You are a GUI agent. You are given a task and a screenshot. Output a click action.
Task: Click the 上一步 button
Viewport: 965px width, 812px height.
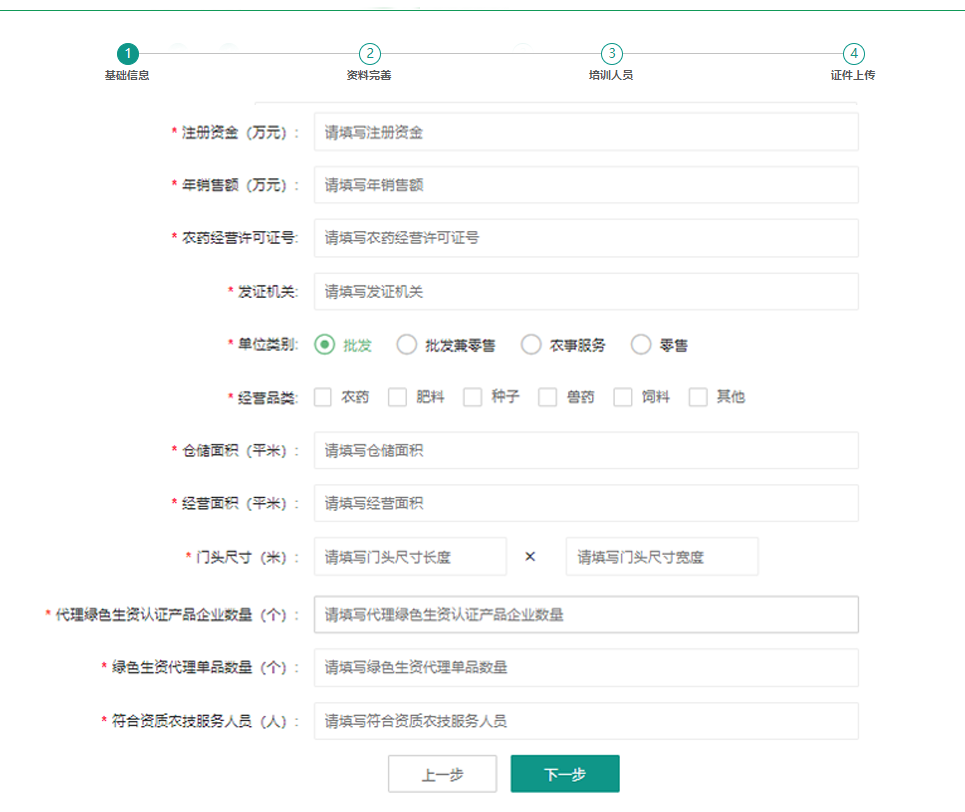442,774
